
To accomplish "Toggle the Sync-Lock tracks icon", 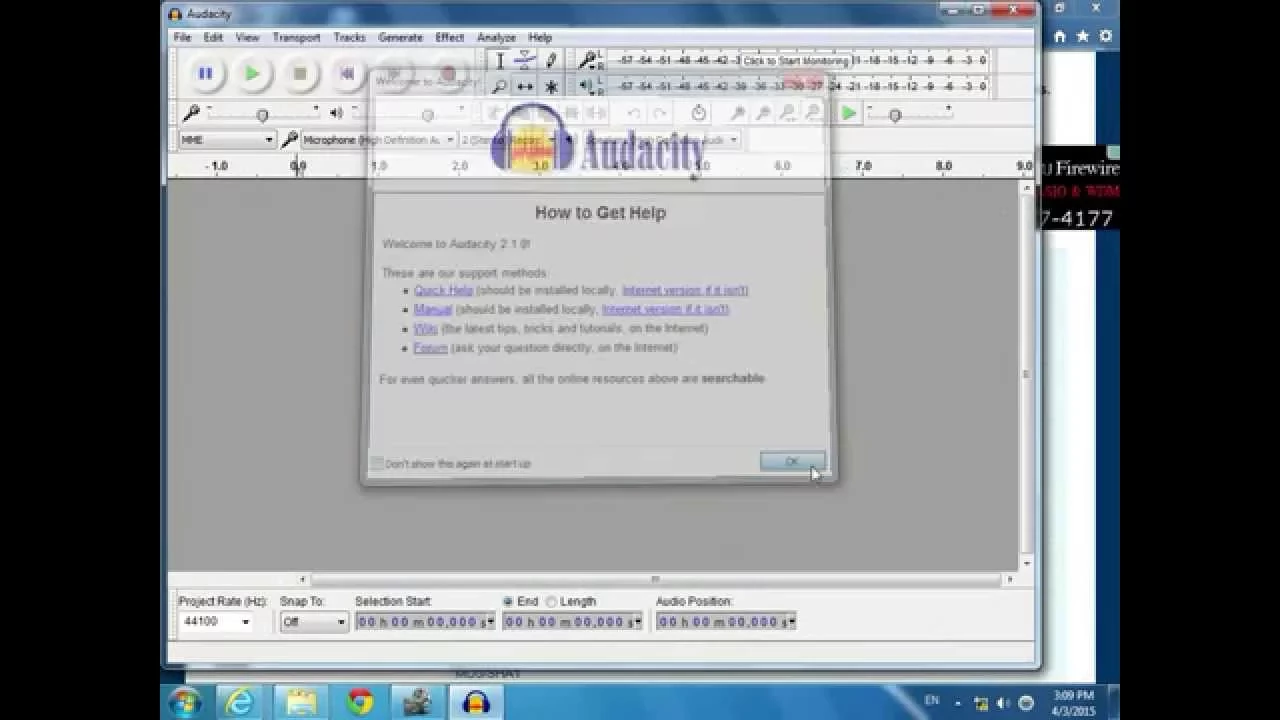I will pyautogui.click(x=699, y=114).
